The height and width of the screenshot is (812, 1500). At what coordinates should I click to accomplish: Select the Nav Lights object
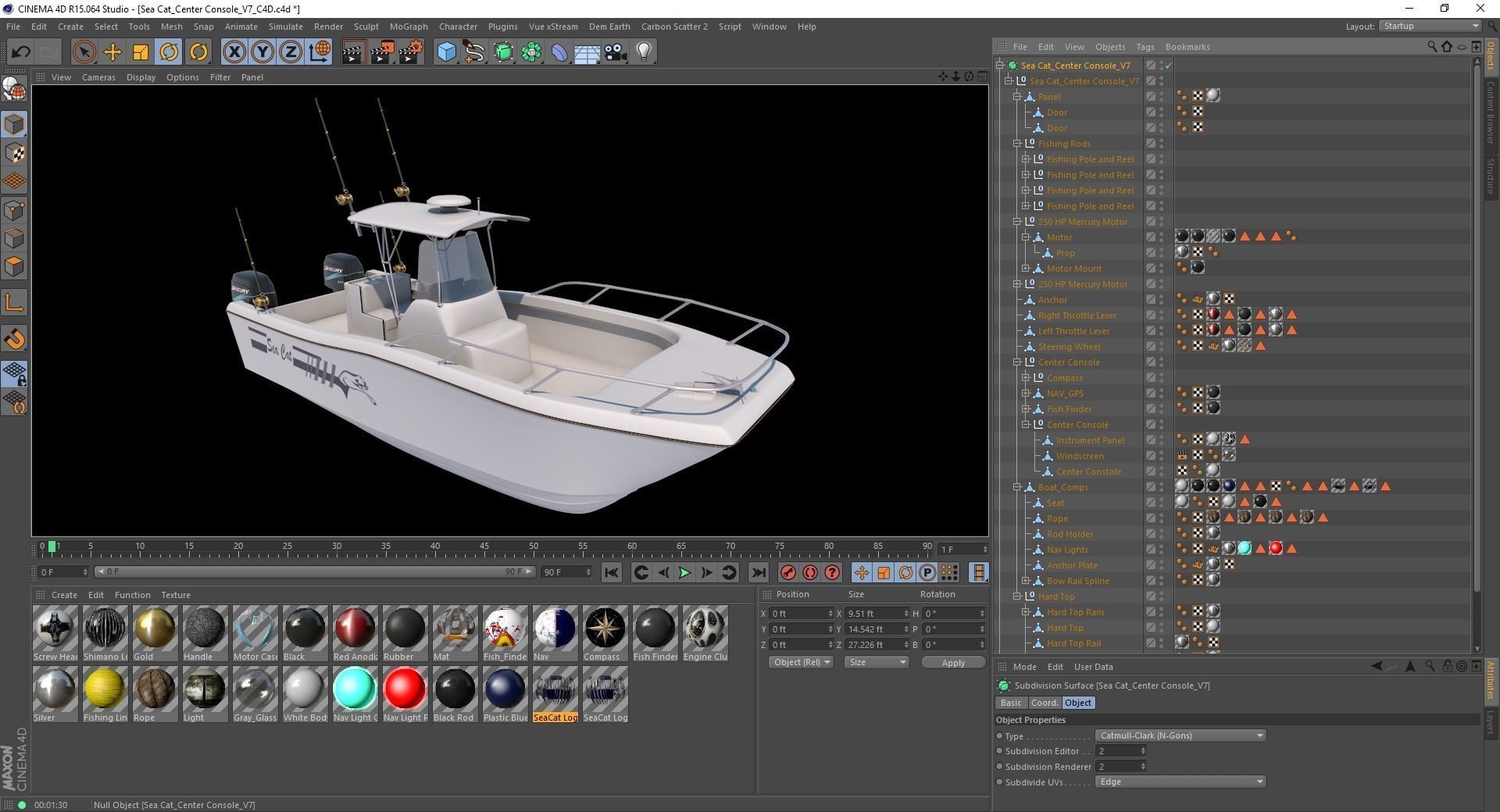click(x=1066, y=550)
